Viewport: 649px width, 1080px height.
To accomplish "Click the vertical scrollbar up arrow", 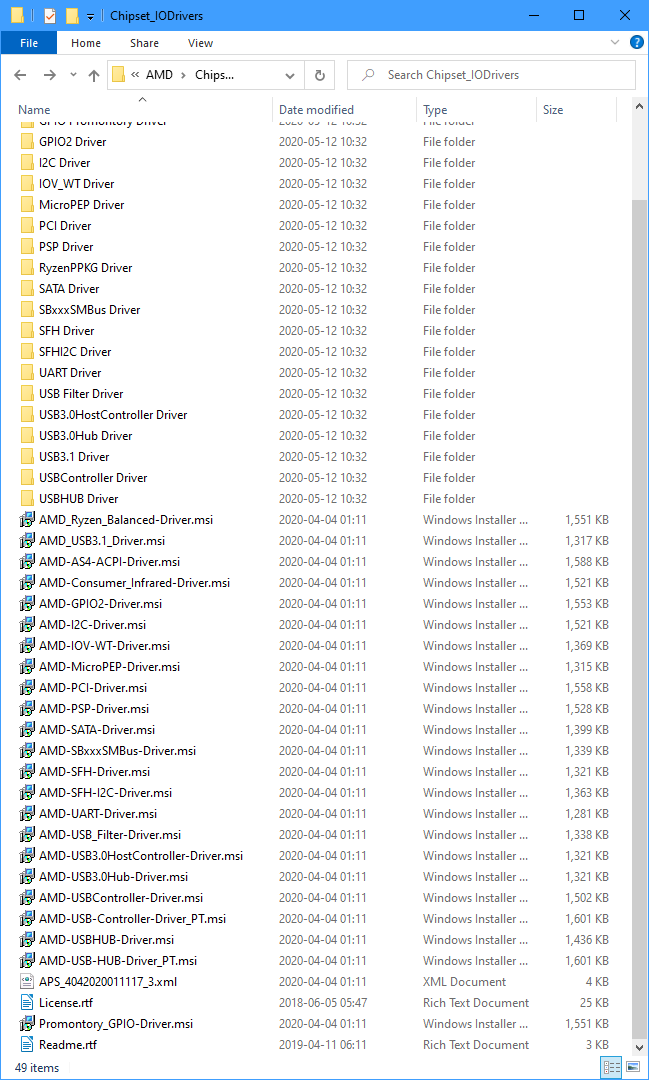I will [639, 107].
